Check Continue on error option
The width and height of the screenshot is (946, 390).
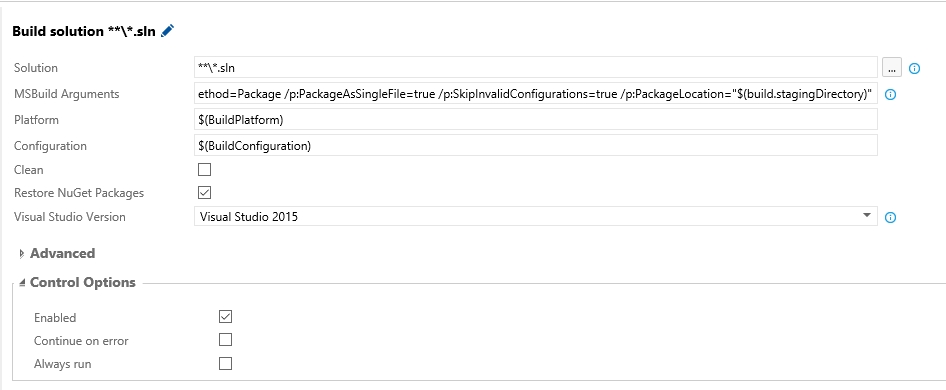(225, 340)
